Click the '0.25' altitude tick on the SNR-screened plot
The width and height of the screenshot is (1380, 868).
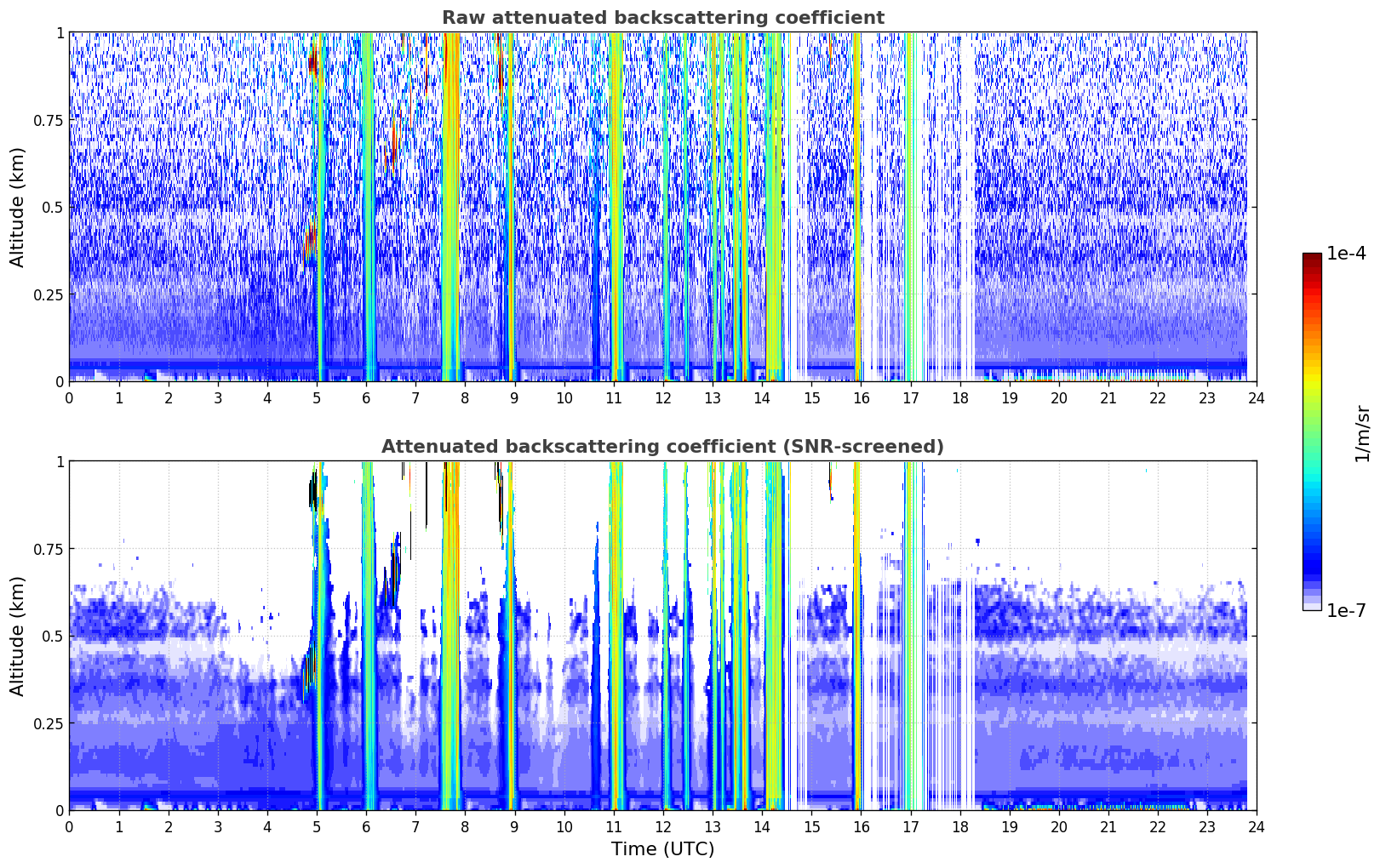[x=49, y=723]
